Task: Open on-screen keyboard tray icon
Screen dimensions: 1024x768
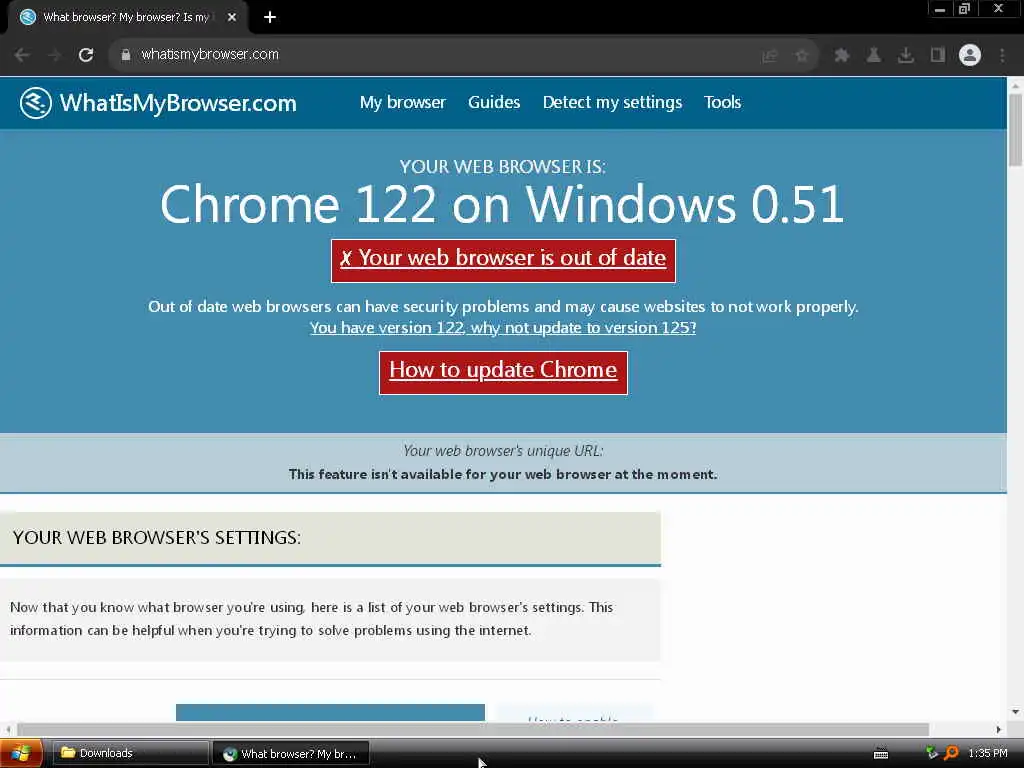Action: point(881,754)
